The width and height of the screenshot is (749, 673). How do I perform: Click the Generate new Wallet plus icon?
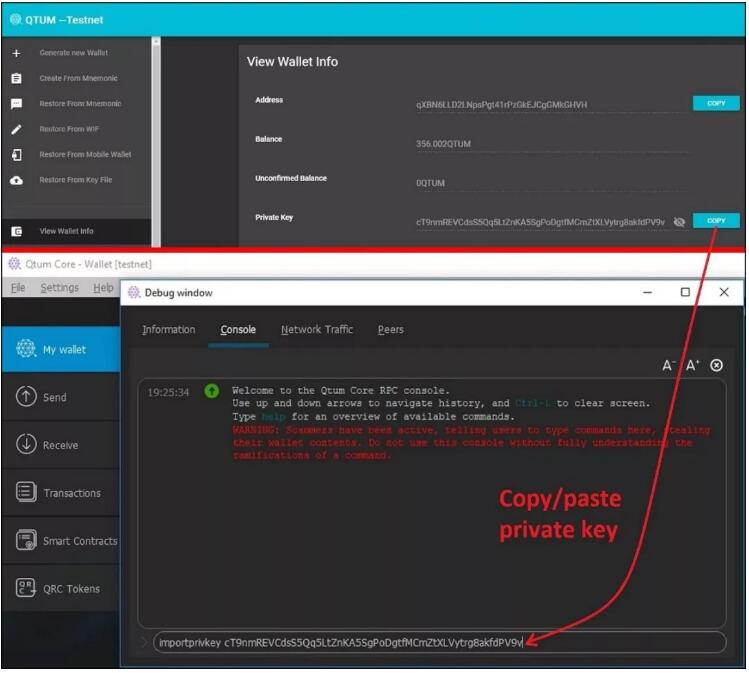(x=16, y=53)
